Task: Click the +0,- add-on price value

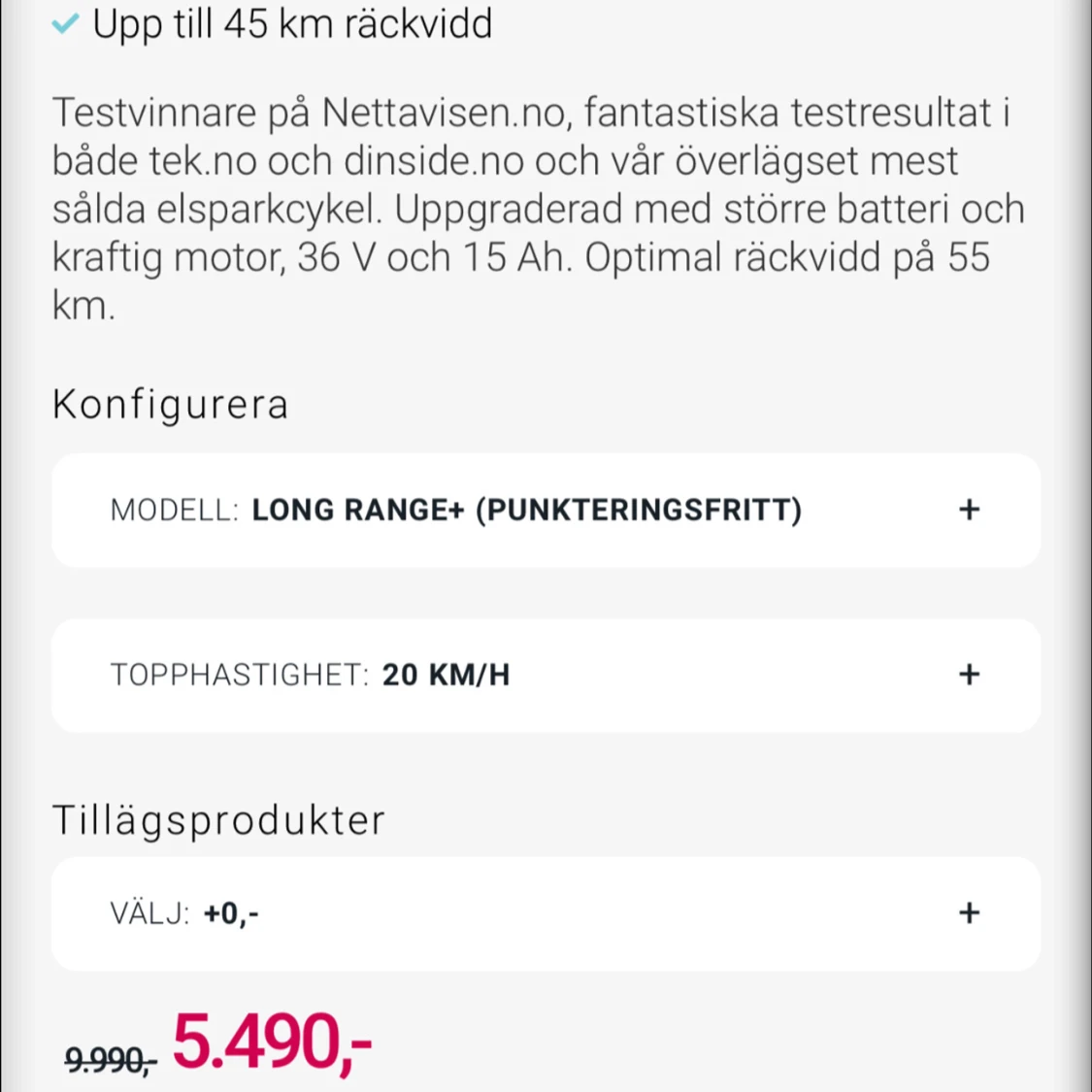Action: click(x=230, y=913)
